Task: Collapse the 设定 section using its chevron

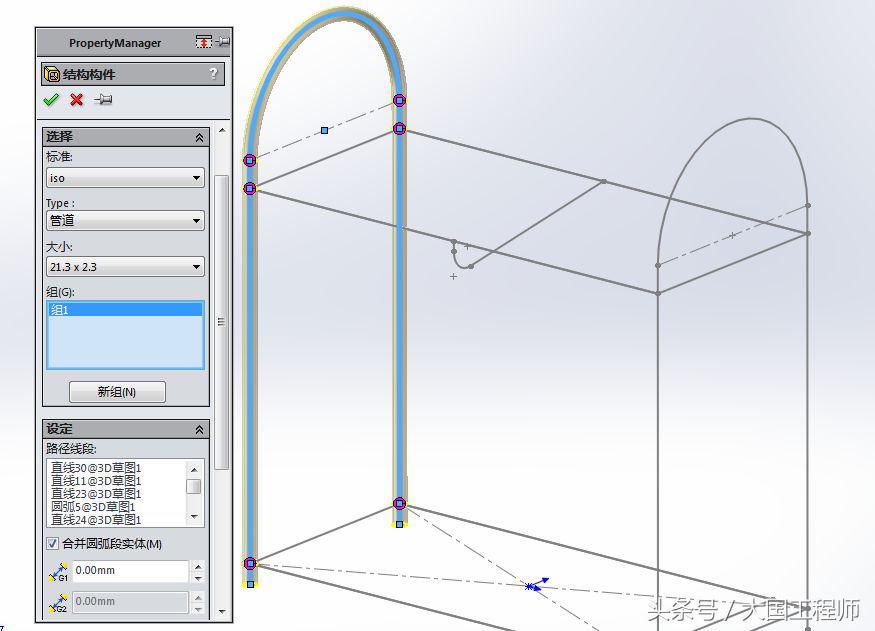Action: (x=198, y=428)
